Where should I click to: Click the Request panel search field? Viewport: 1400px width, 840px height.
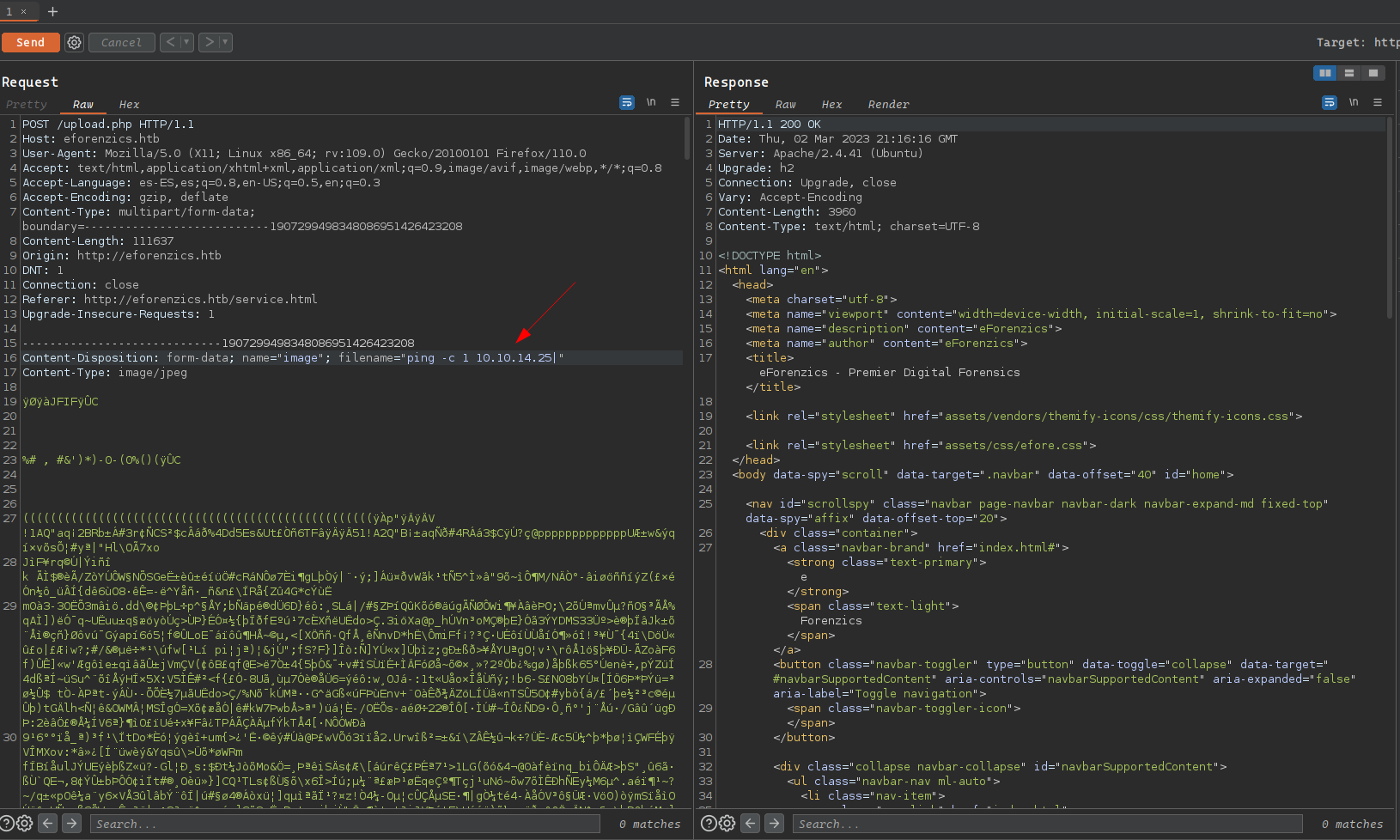pos(345,824)
